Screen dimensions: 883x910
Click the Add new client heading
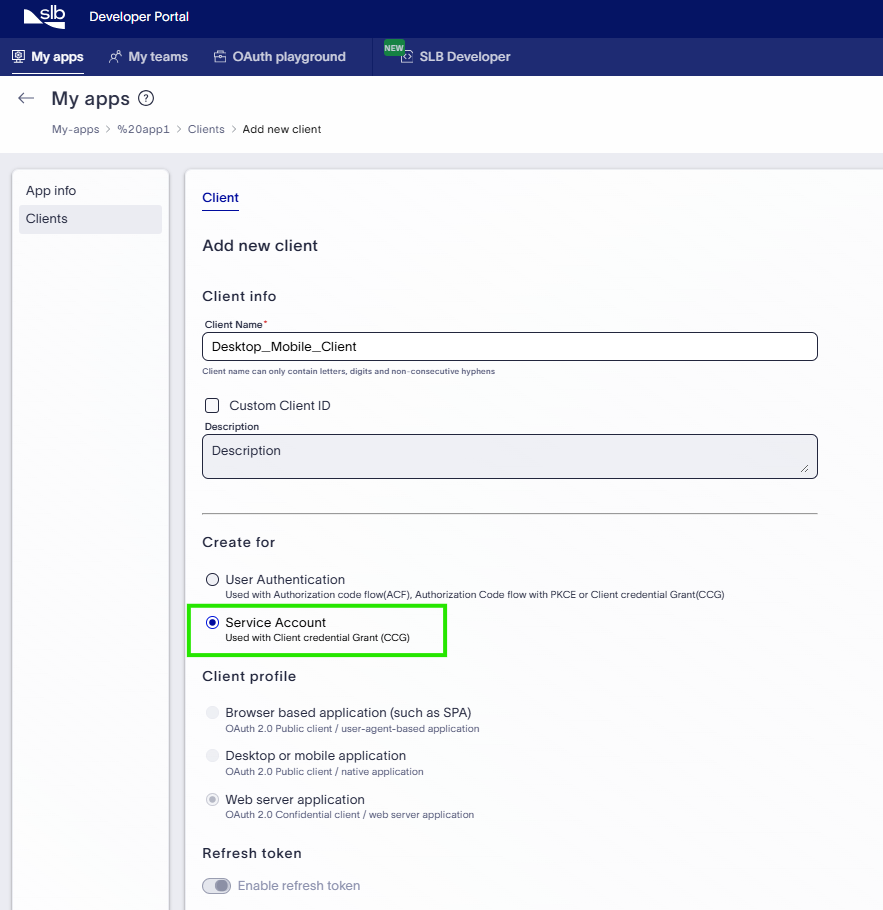coord(260,246)
